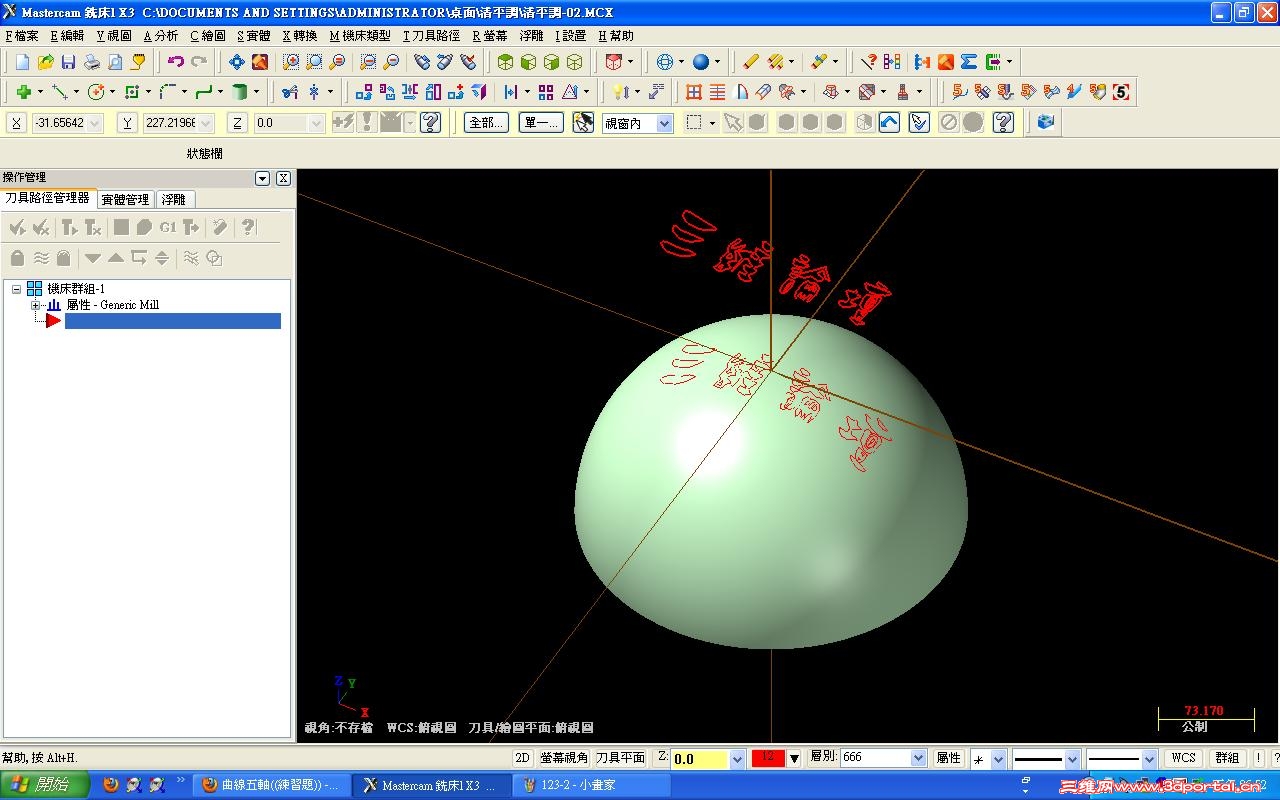This screenshot has height=800, width=1280.
Task: Select the green cylinder solid primitive tool
Action: (x=240, y=92)
